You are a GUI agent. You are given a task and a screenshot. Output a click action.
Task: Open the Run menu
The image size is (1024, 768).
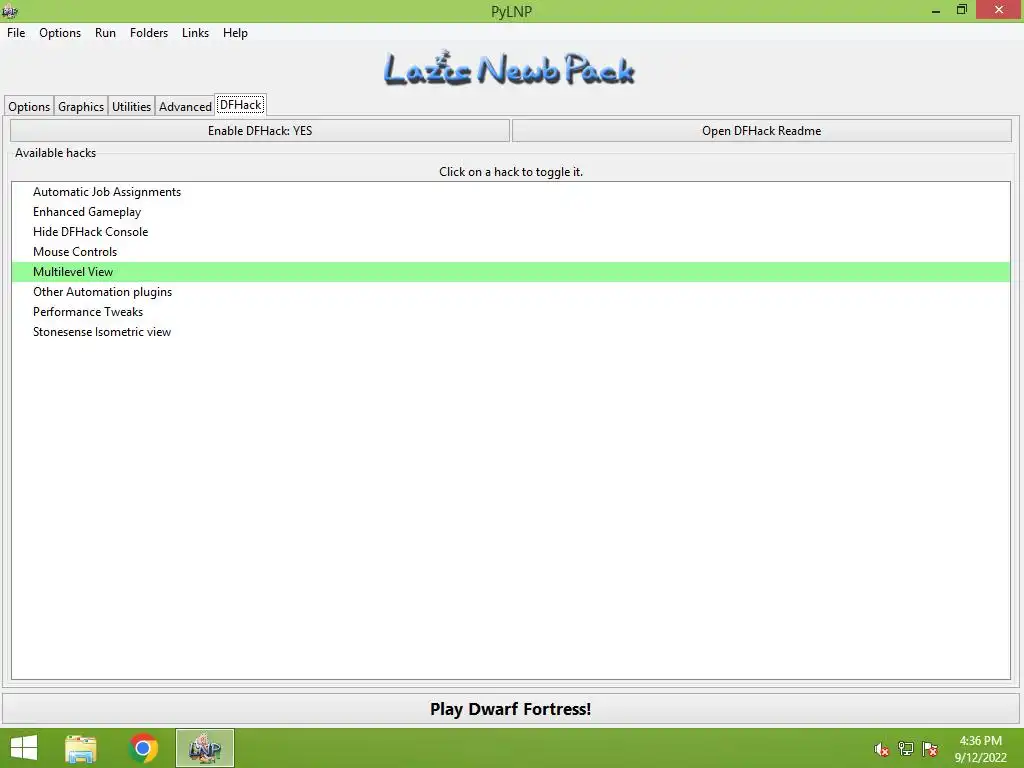coord(105,33)
